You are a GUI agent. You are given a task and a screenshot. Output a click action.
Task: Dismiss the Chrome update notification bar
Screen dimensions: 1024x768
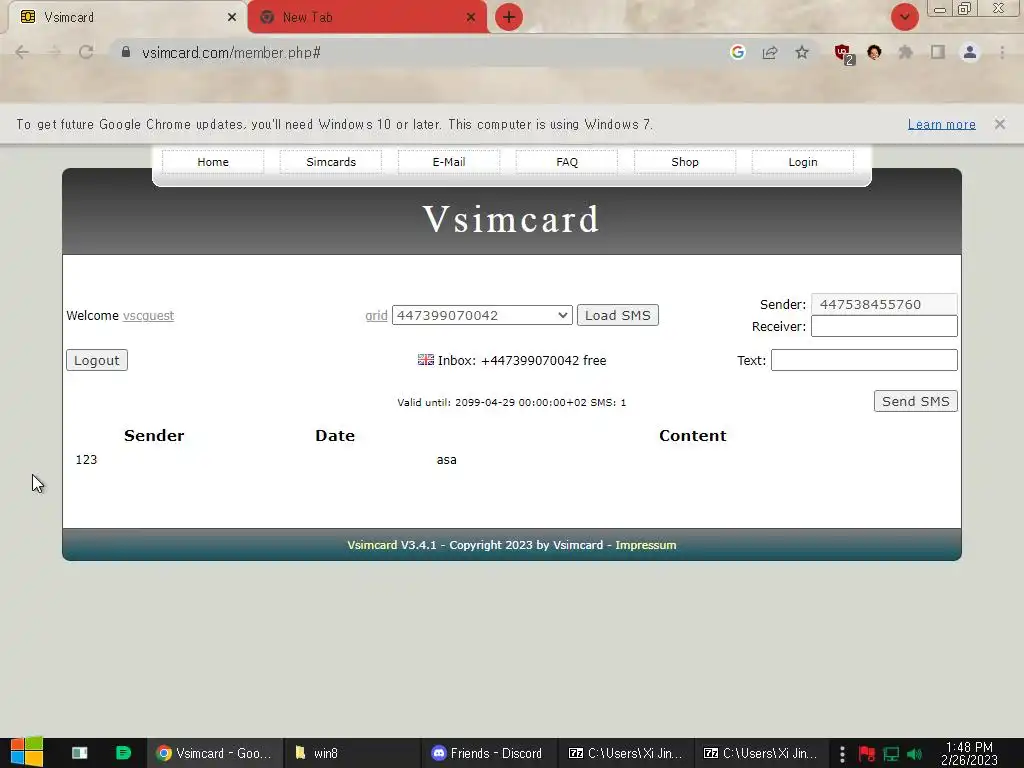(1000, 124)
